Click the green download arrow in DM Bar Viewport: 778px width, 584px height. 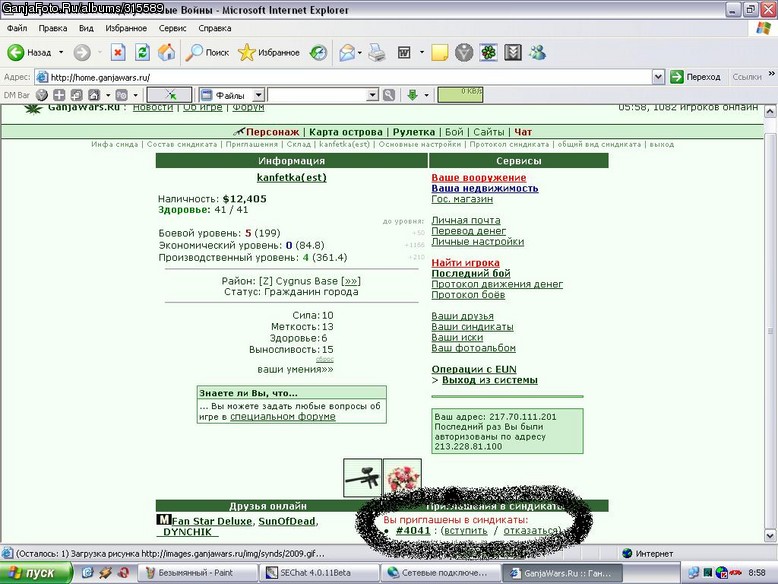(x=412, y=95)
